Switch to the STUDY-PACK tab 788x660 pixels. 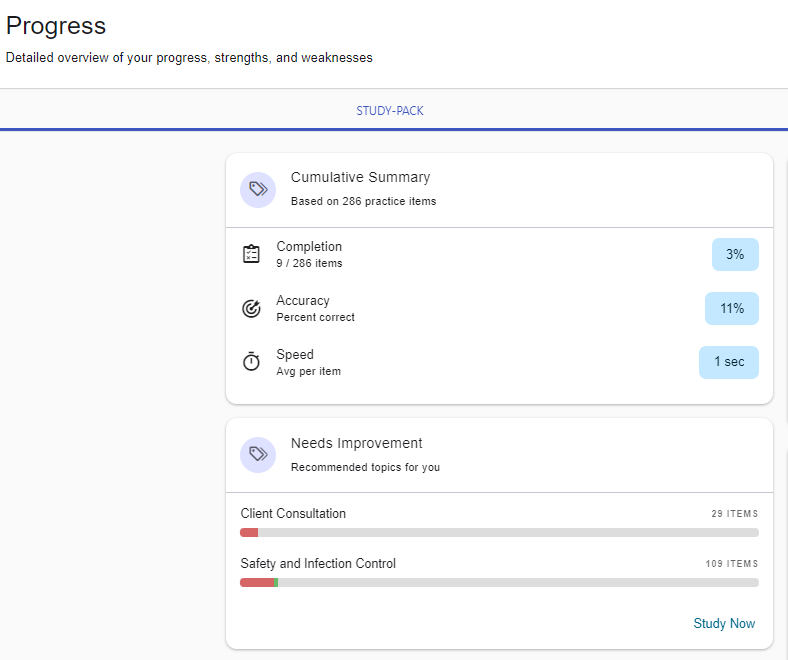click(x=390, y=111)
